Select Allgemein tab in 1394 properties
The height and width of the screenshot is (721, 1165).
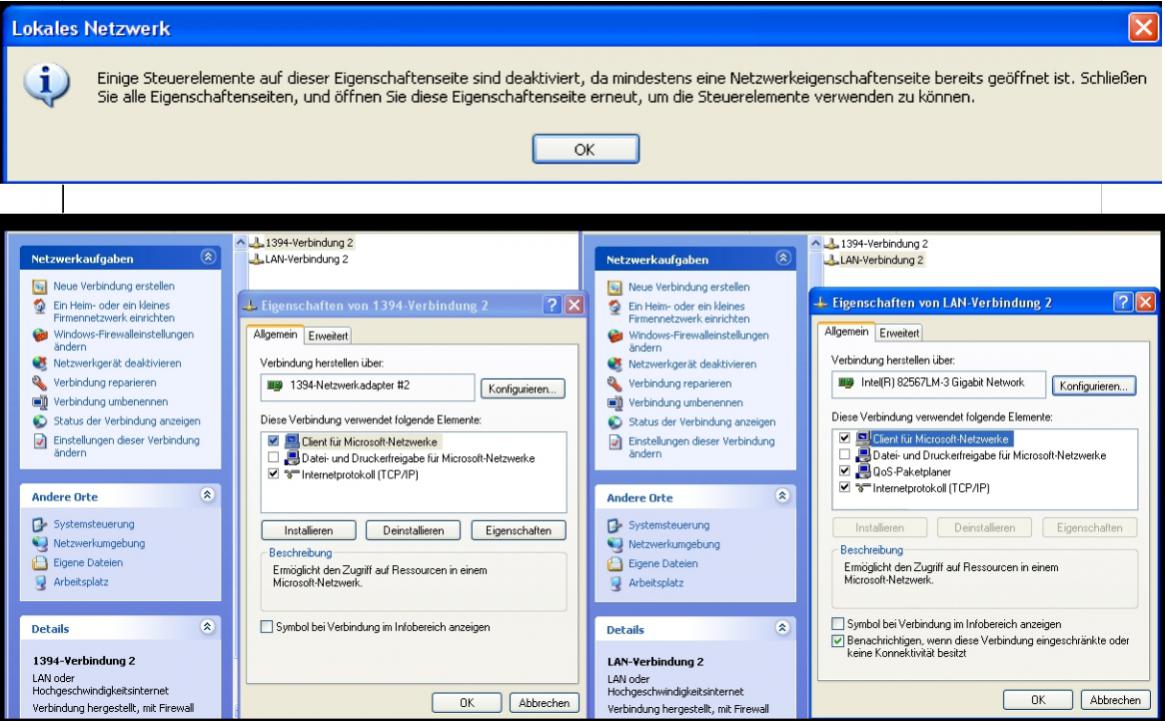[x=275, y=334]
